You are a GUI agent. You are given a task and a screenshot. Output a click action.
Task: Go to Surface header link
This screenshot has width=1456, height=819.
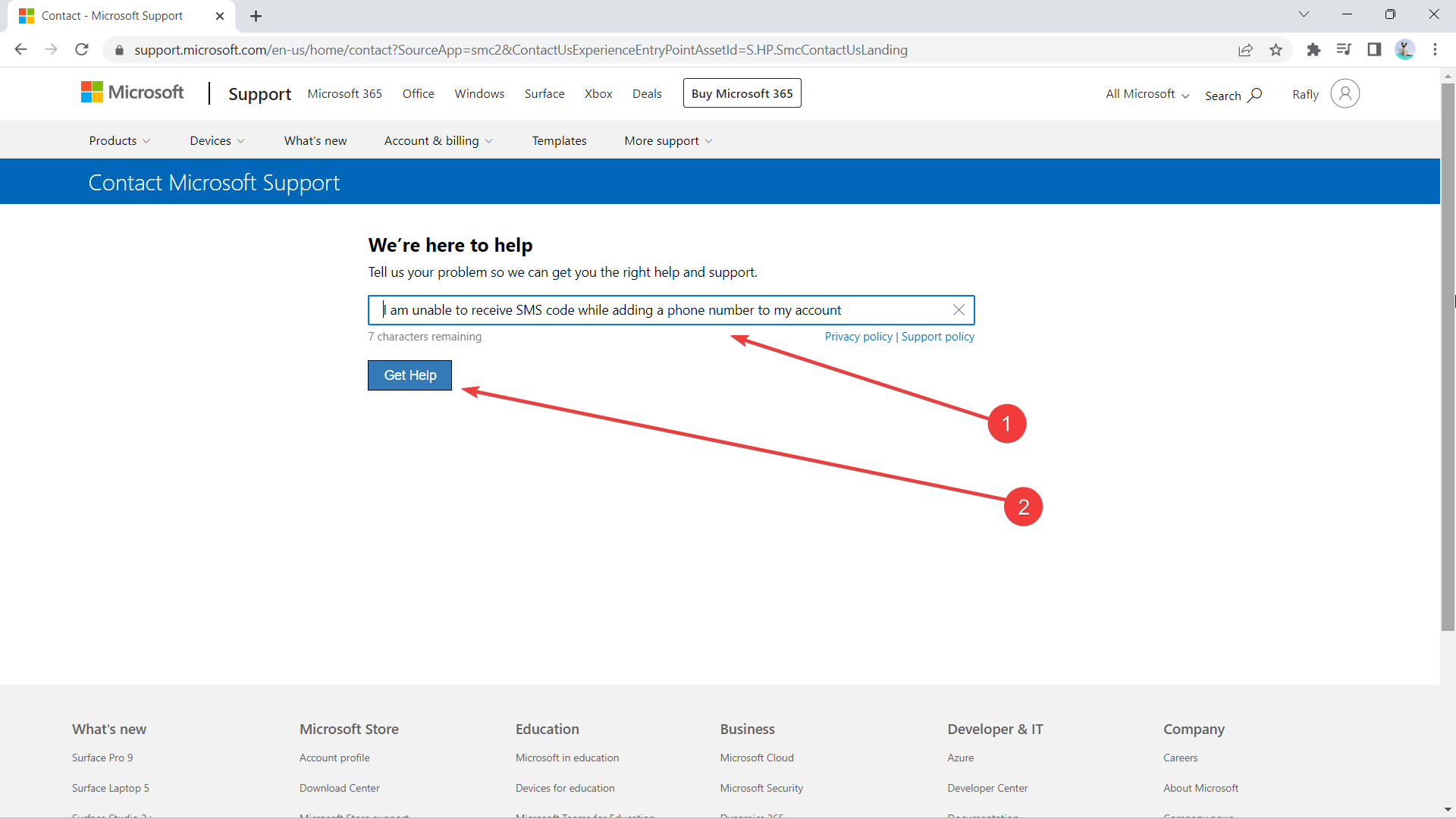pos(544,94)
